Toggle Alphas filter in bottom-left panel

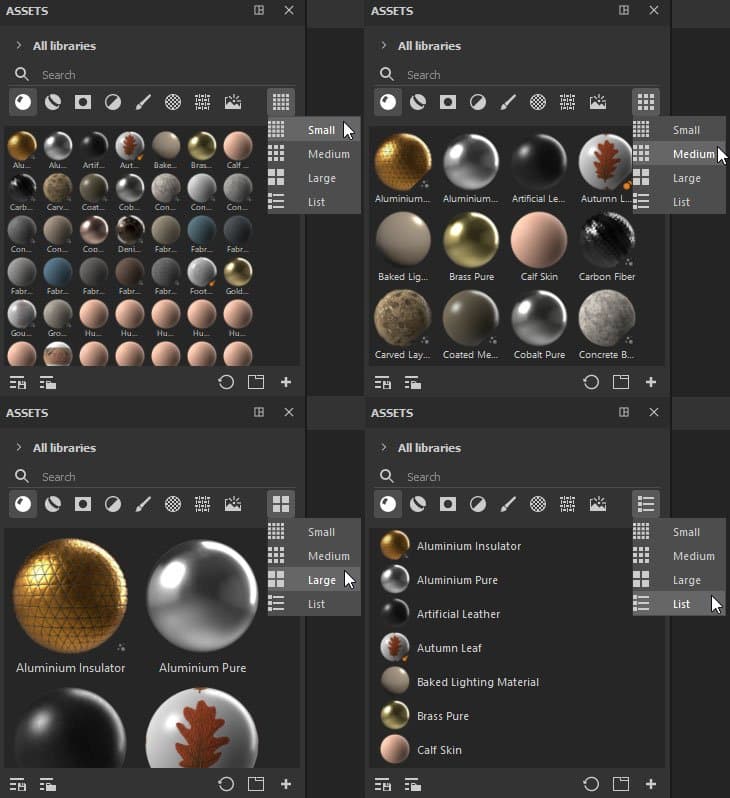[173, 504]
